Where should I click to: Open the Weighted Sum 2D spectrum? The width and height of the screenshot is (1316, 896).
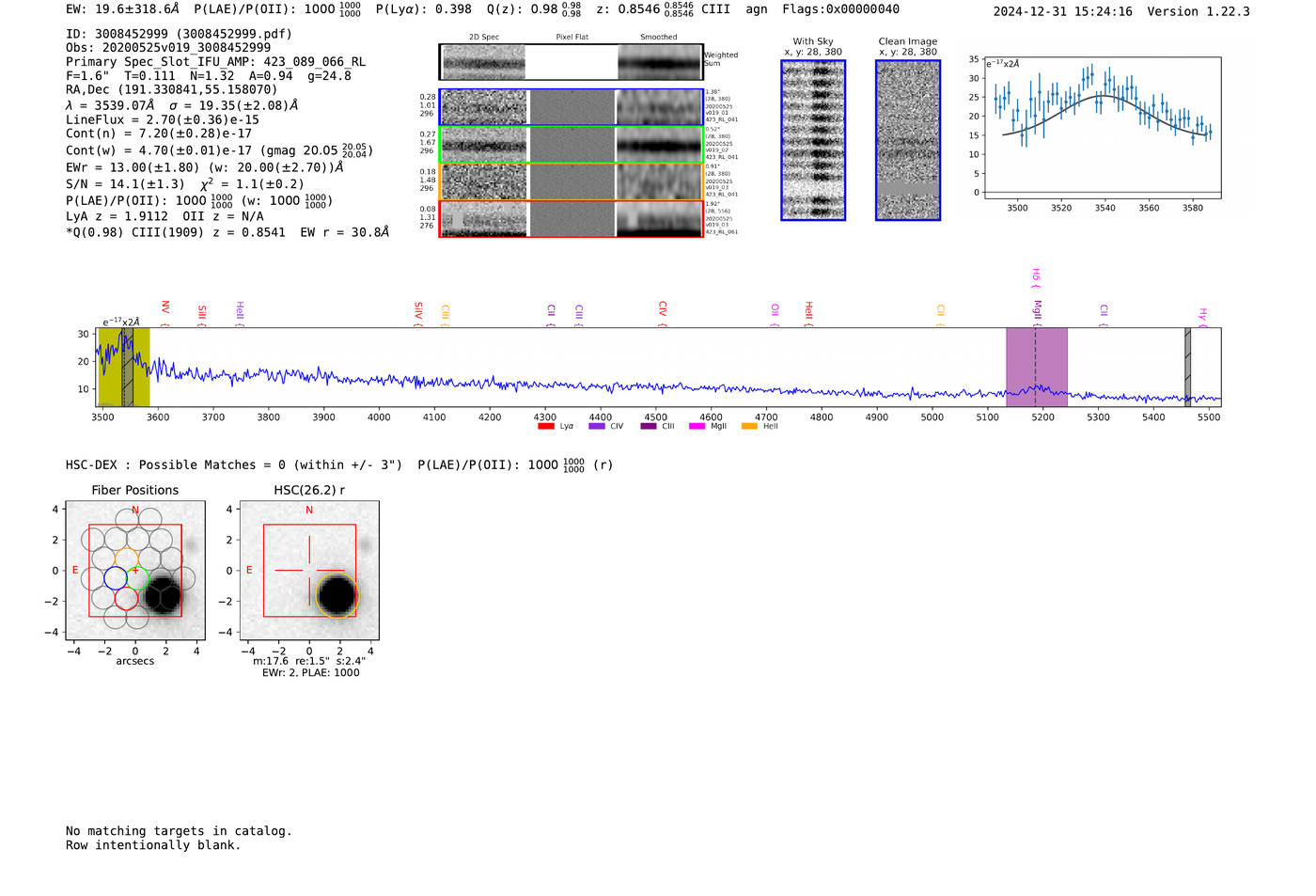coord(483,62)
